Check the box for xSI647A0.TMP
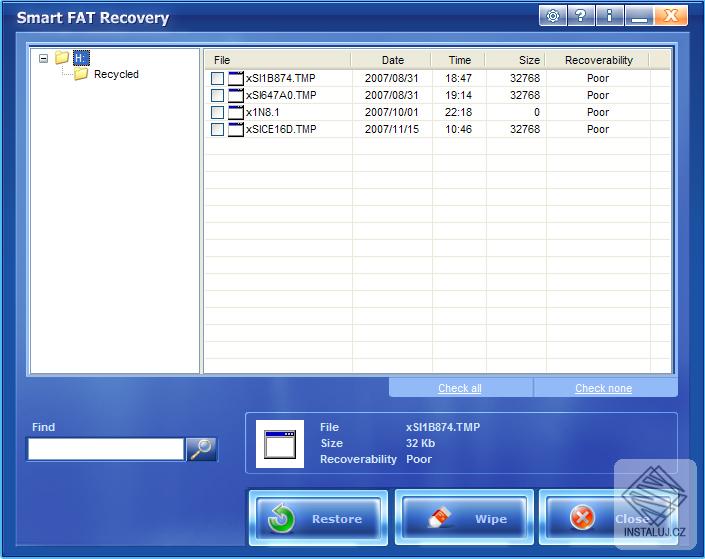The image size is (705, 559). coord(217,95)
